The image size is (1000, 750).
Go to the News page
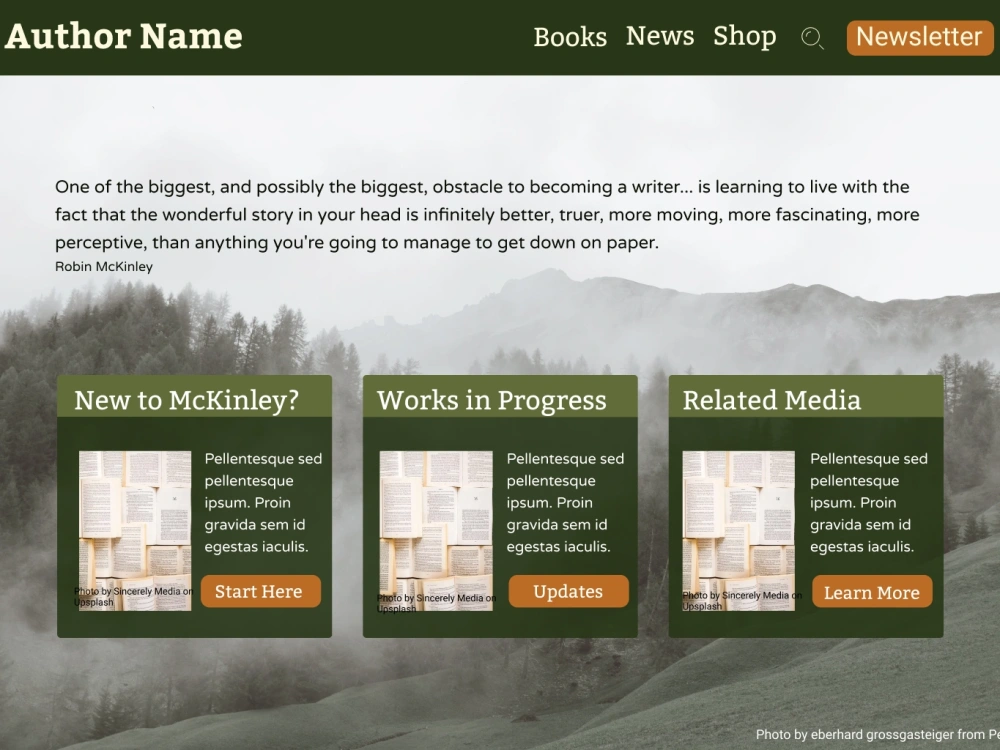point(660,36)
